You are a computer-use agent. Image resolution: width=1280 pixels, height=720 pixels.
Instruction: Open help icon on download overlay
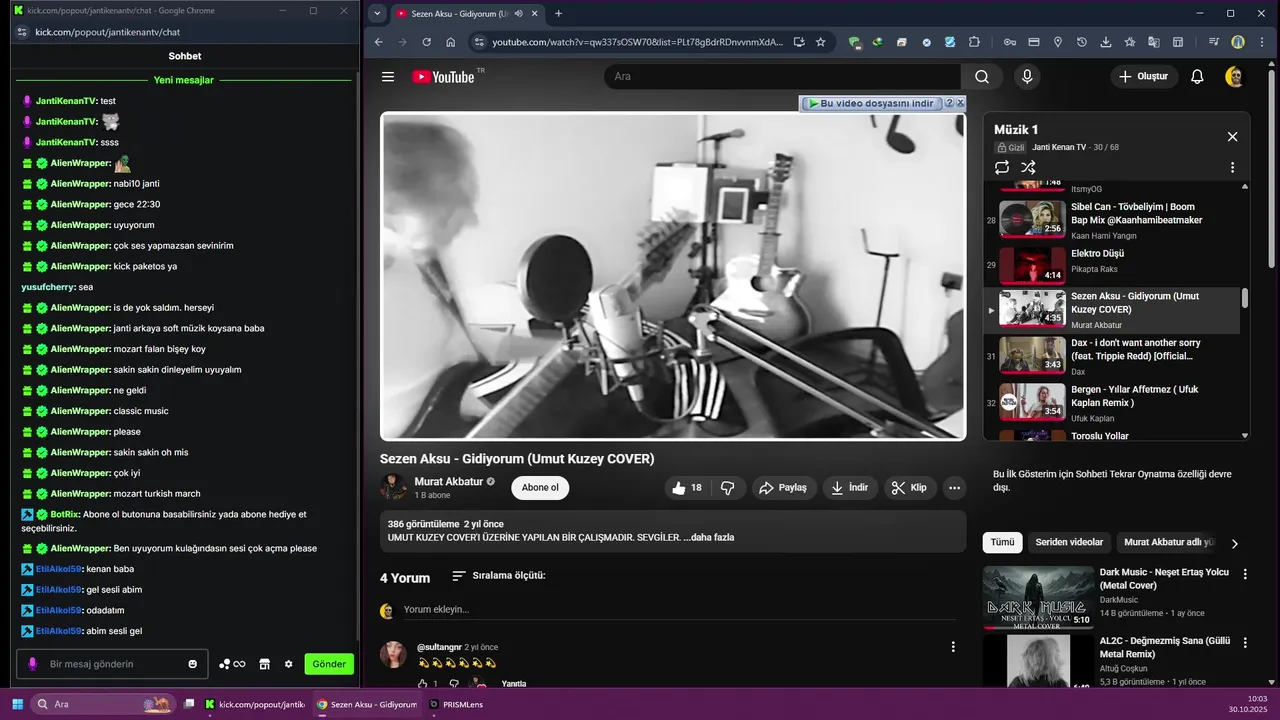[x=949, y=103]
